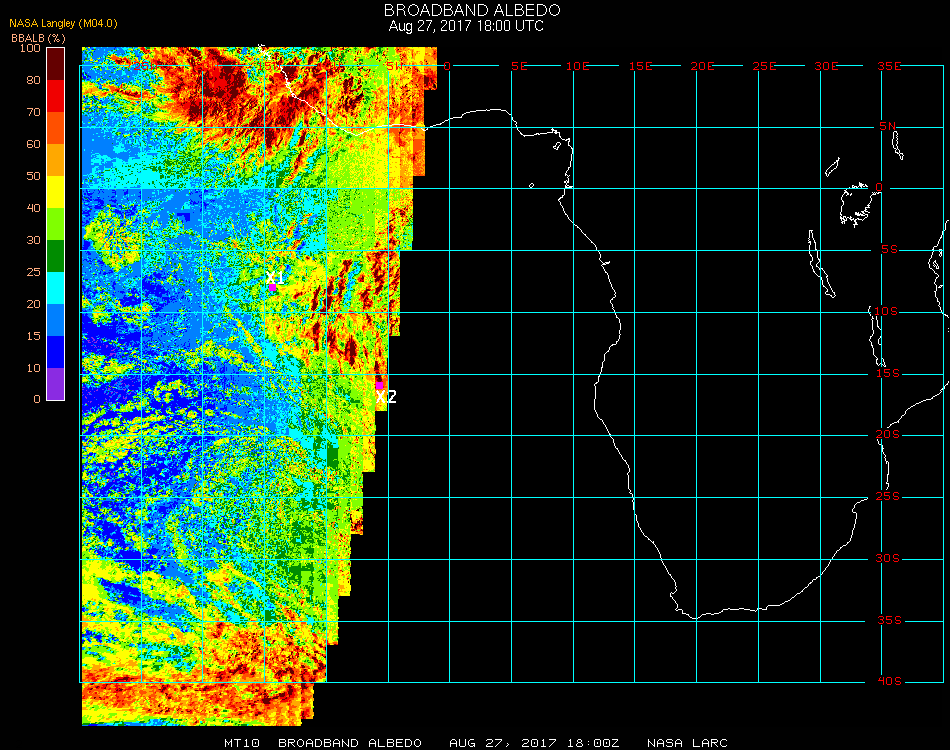Viewport: 950px width, 750px height.
Task: Click the '25S' latitude label
Action: [x=888, y=497]
